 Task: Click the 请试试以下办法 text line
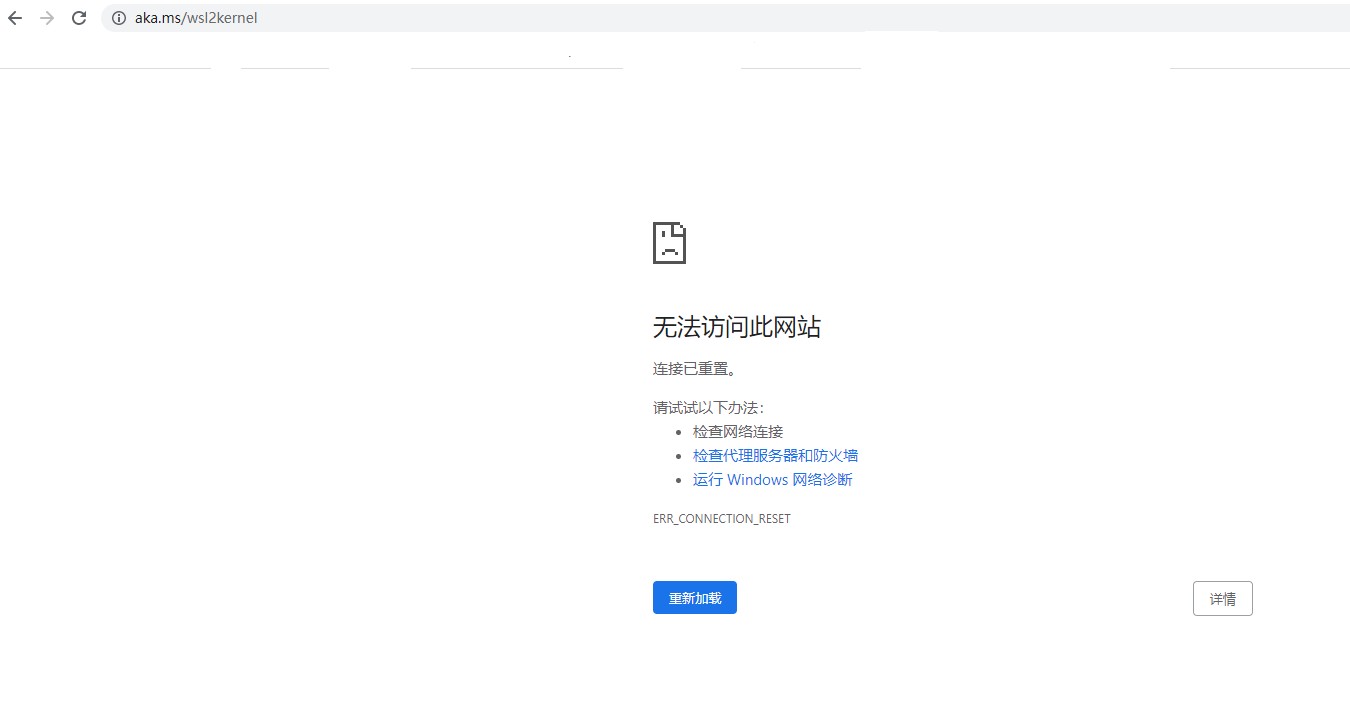tap(708, 408)
